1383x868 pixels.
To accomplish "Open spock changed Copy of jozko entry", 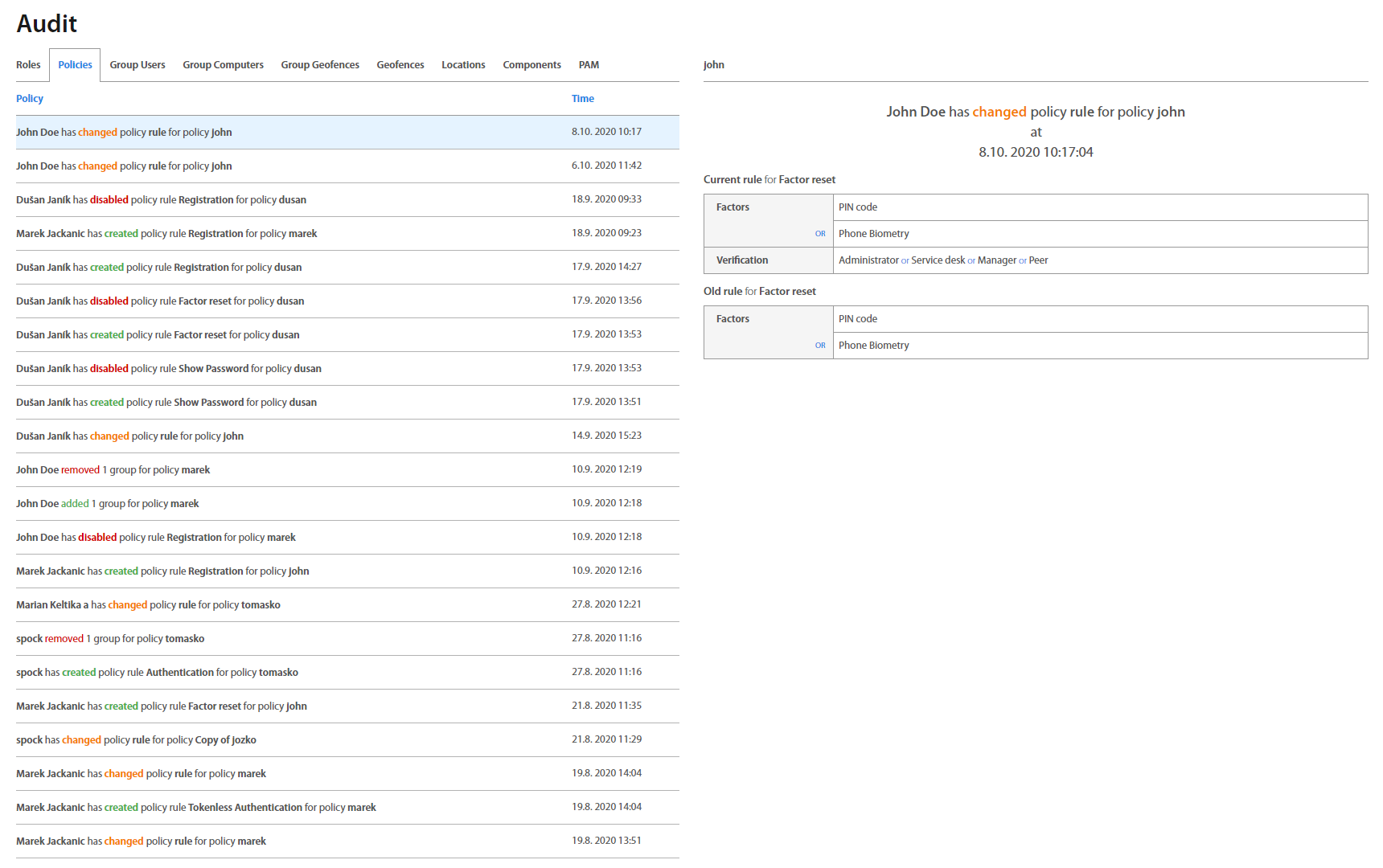I will 136,740.
